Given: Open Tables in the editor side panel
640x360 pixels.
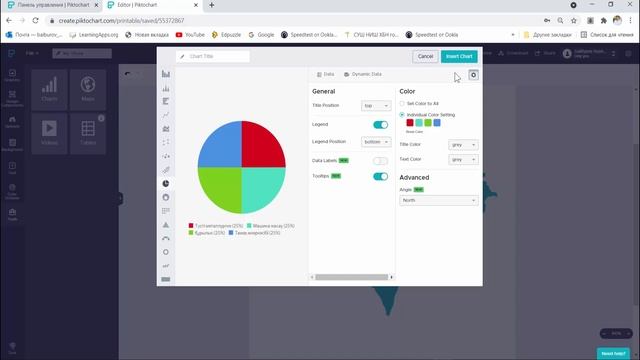Looking at the screenshot, I should (88, 133).
